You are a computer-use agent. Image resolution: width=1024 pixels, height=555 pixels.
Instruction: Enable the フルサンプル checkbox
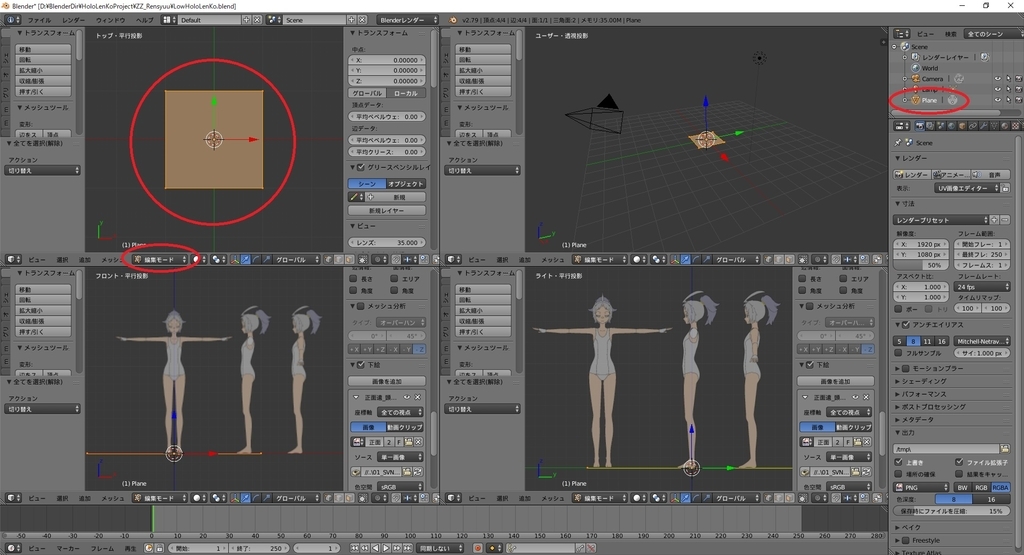899,353
